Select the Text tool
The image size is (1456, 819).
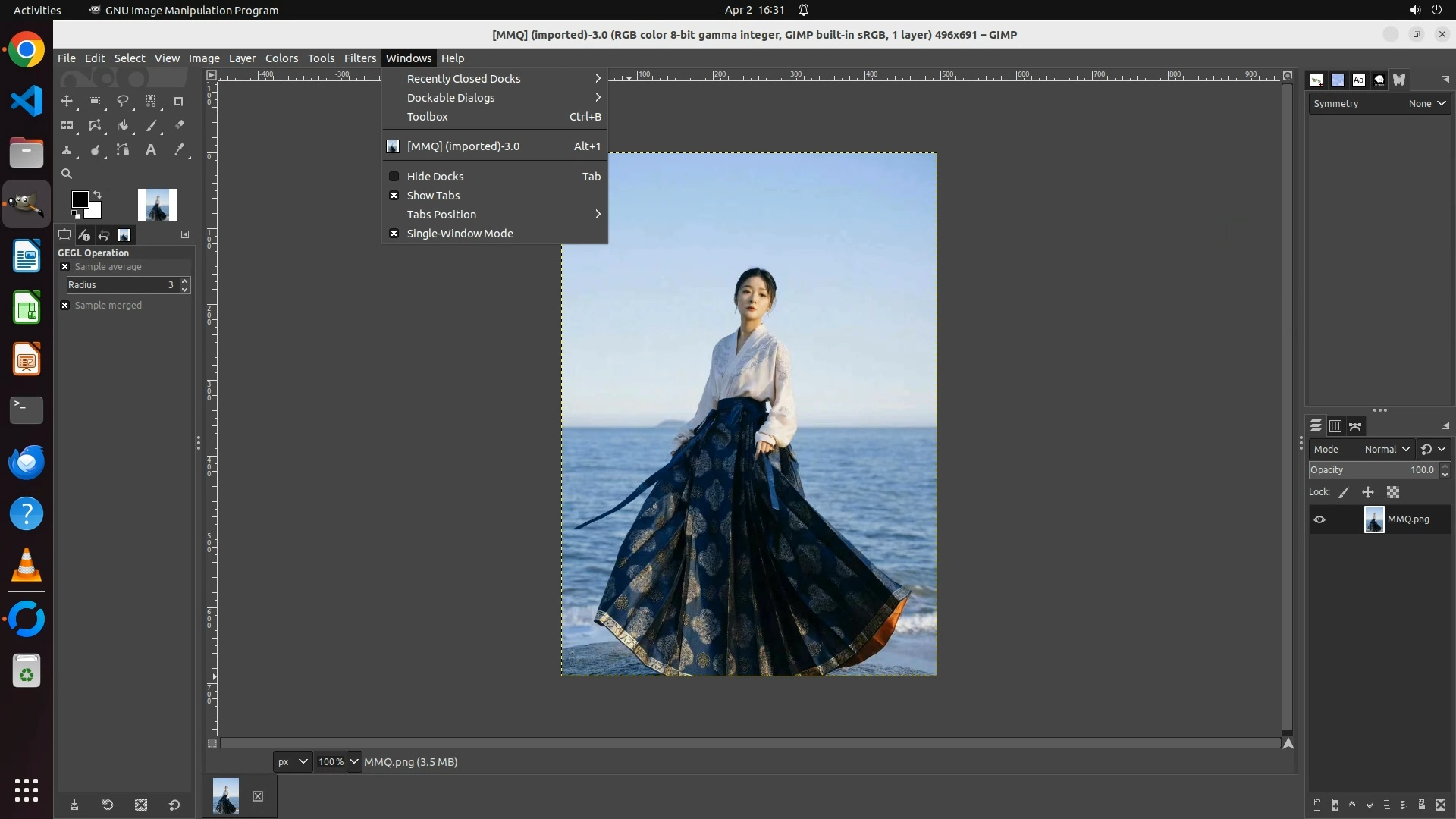tap(151, 150)
